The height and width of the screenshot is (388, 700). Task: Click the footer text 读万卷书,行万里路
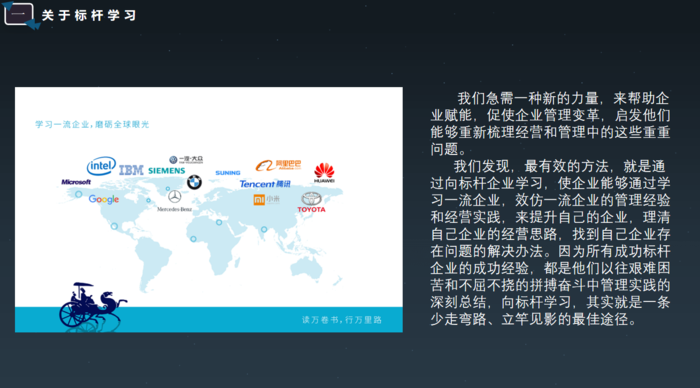[342, 320]
